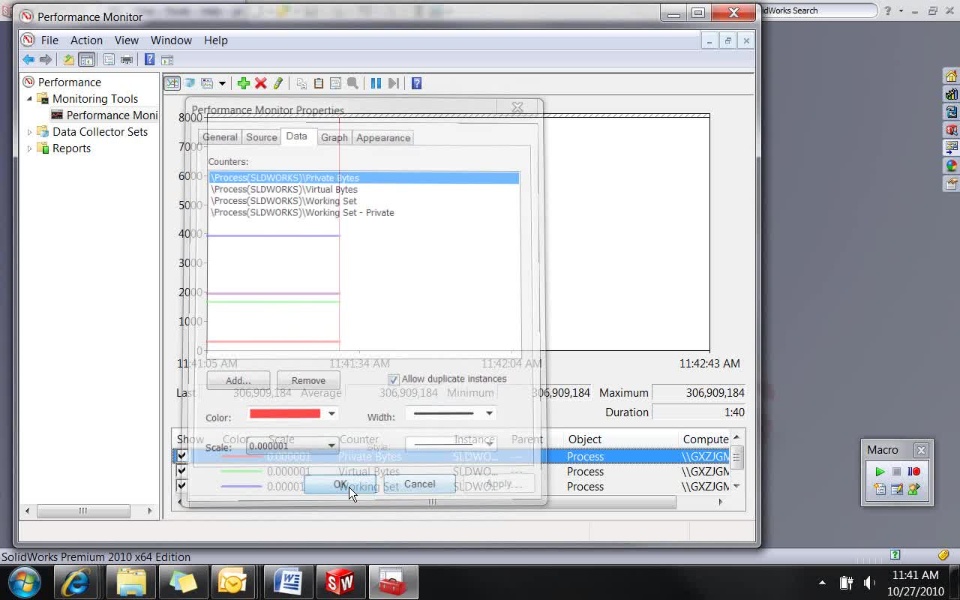Show hidden icons in the system tray
960x600 pixels.
(x=822, y=582)
